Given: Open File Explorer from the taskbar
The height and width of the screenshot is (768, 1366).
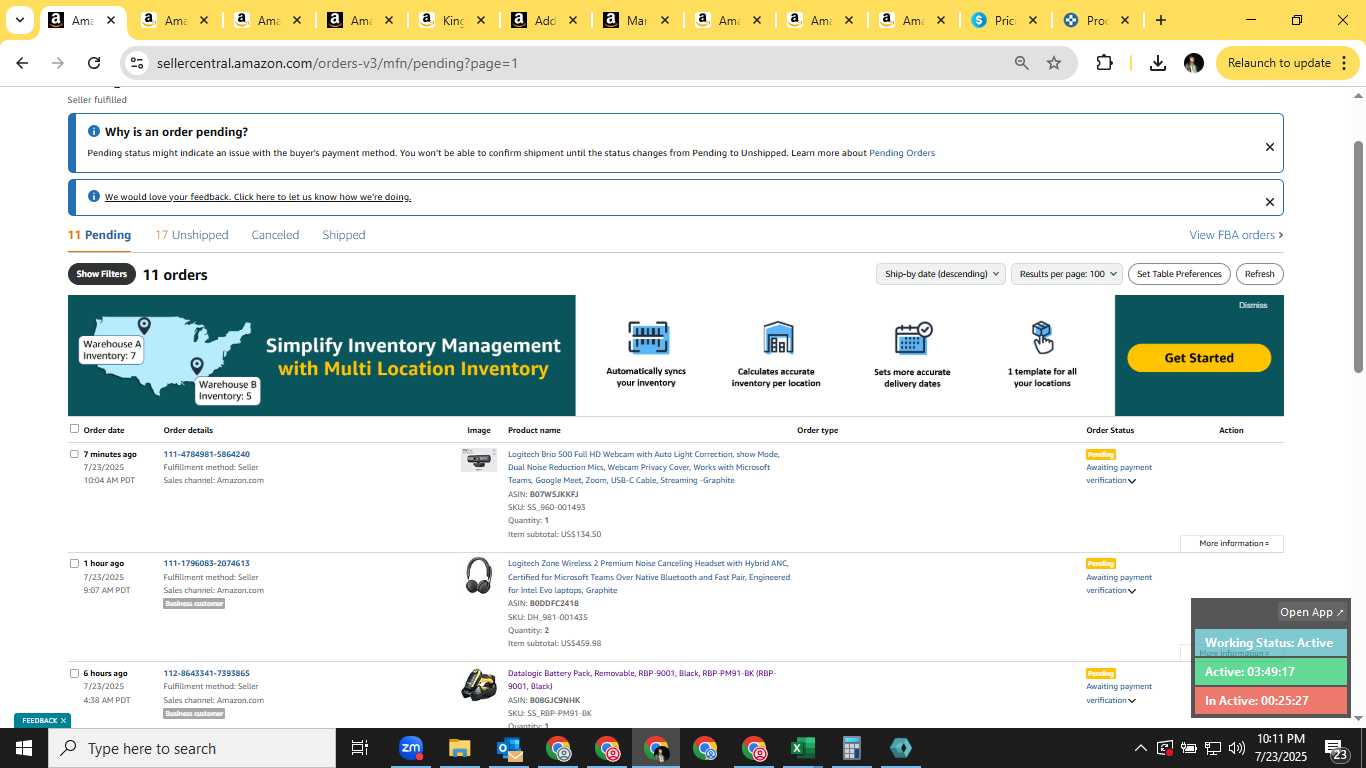Looking at the screenshot, I should point(459,748).
